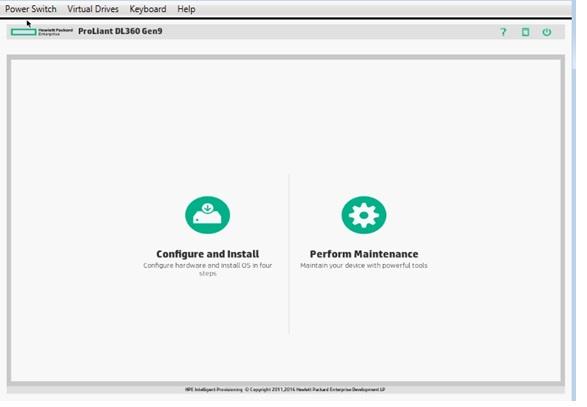Click 'Configure hardware and install OS' description
Screen dimensions: 587x407
tap(208, 269)
